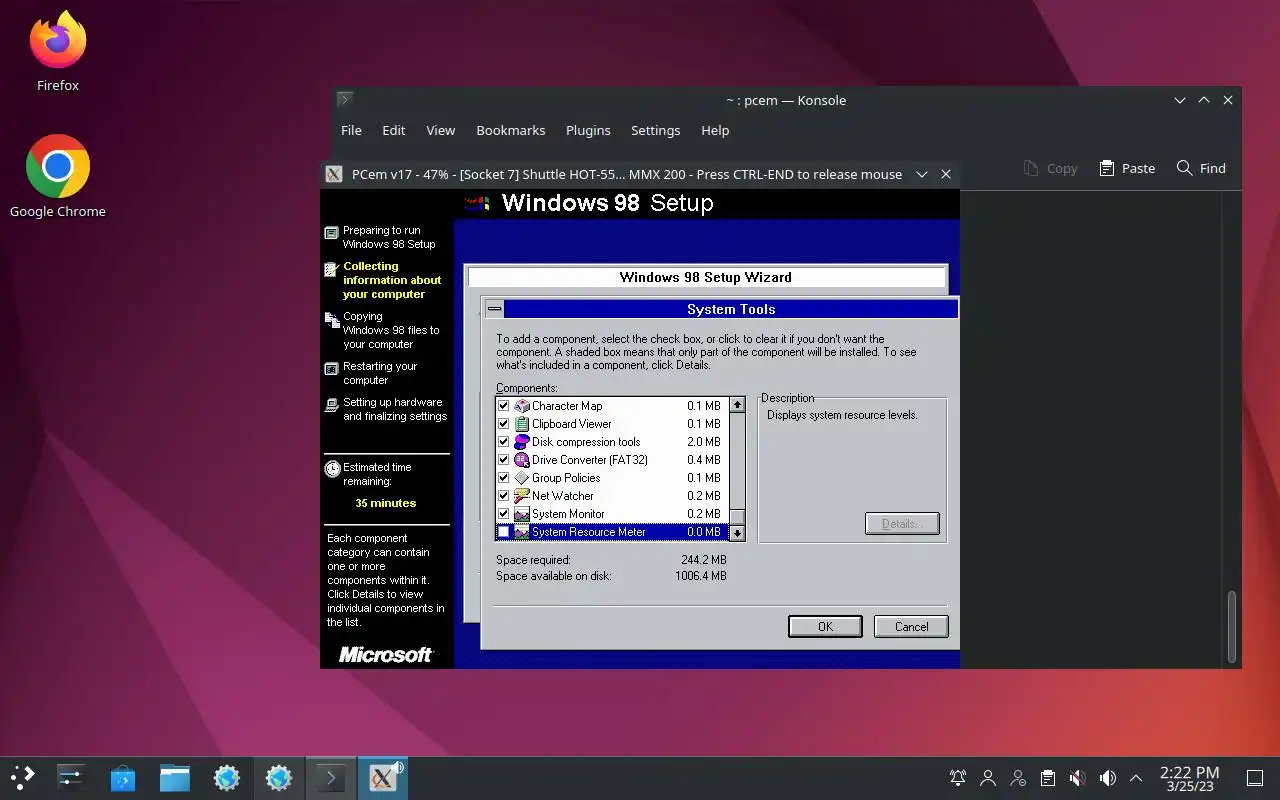The width and height of the screenshot is (1280, 800).
Task: Click the components list scroll up arrow
Action: click(737, 405)
